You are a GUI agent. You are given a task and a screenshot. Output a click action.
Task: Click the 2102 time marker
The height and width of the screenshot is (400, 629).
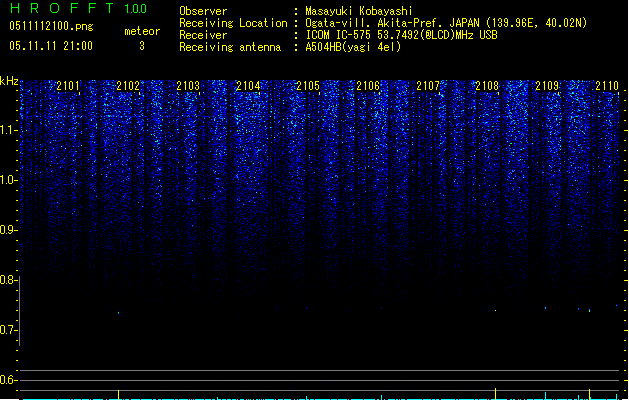point(128,86)
